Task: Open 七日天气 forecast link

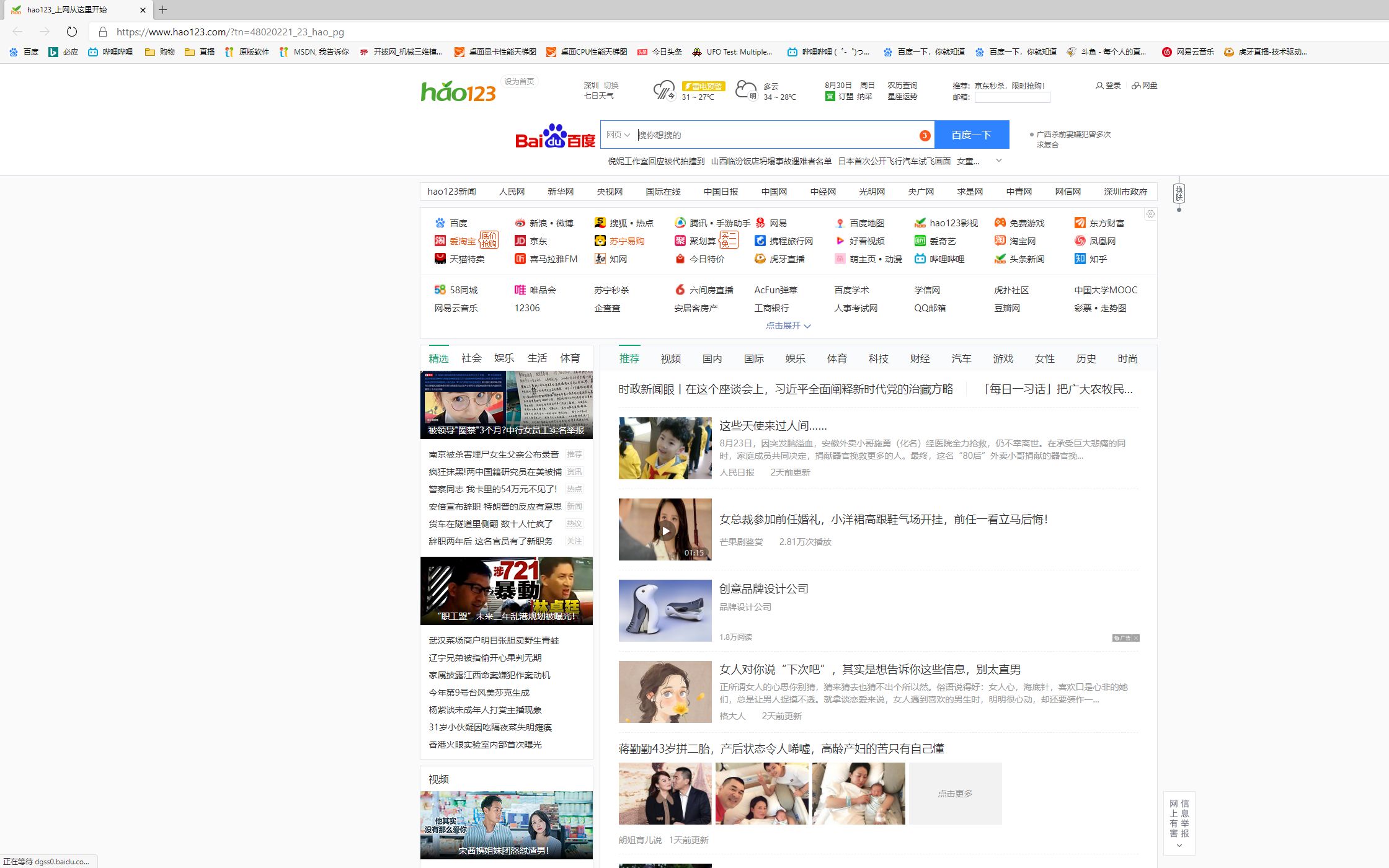Action: point(598,96)
